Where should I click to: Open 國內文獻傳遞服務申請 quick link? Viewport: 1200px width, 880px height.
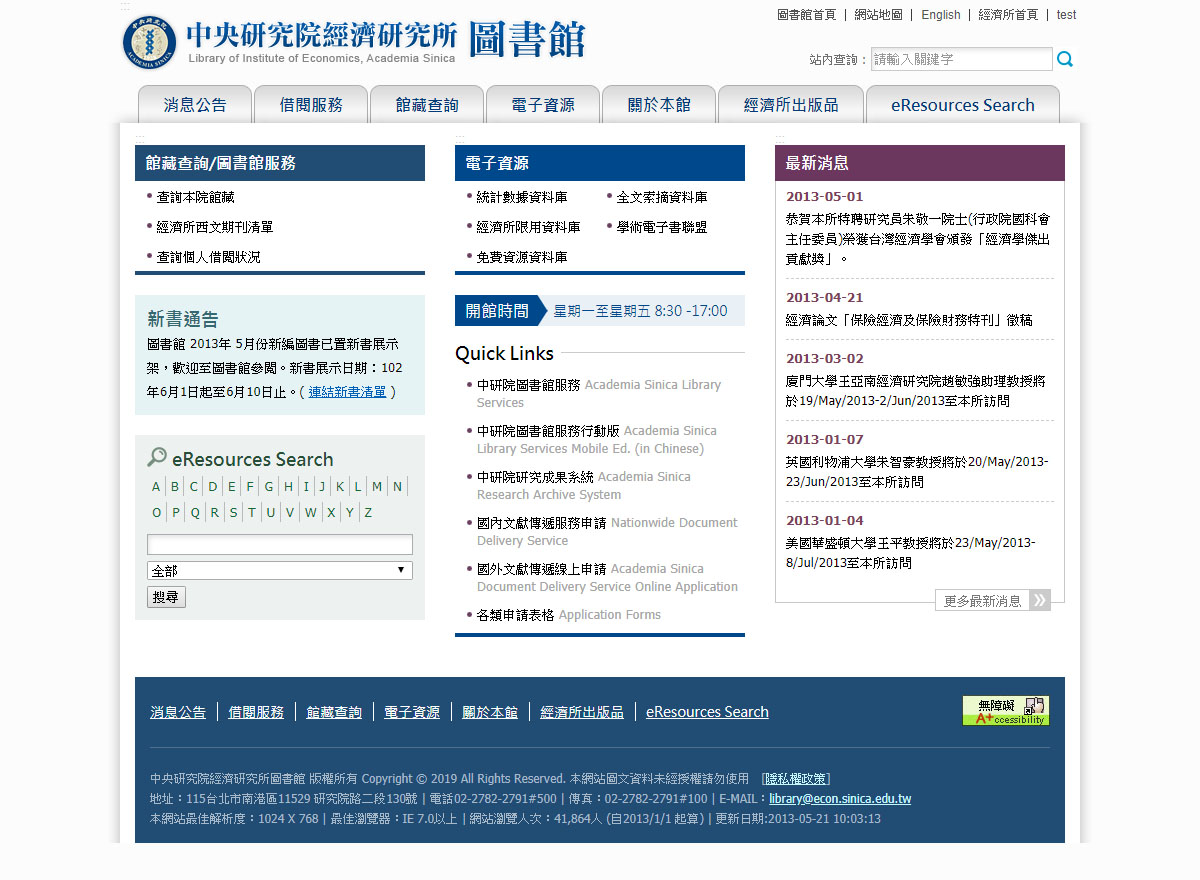point(607,531)
